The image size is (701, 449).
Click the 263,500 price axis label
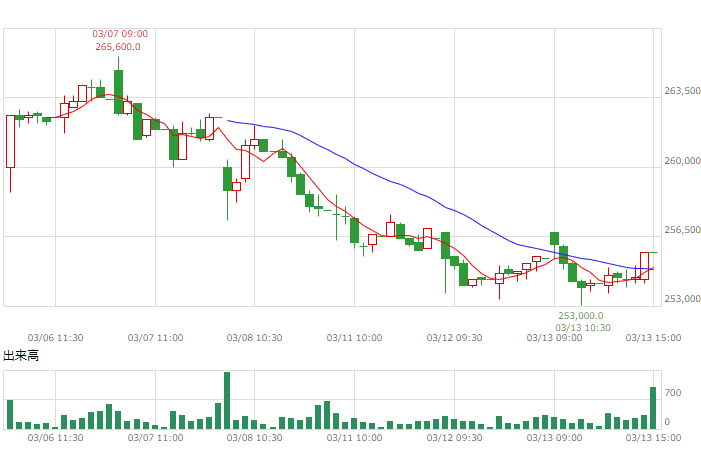[682, 91]
